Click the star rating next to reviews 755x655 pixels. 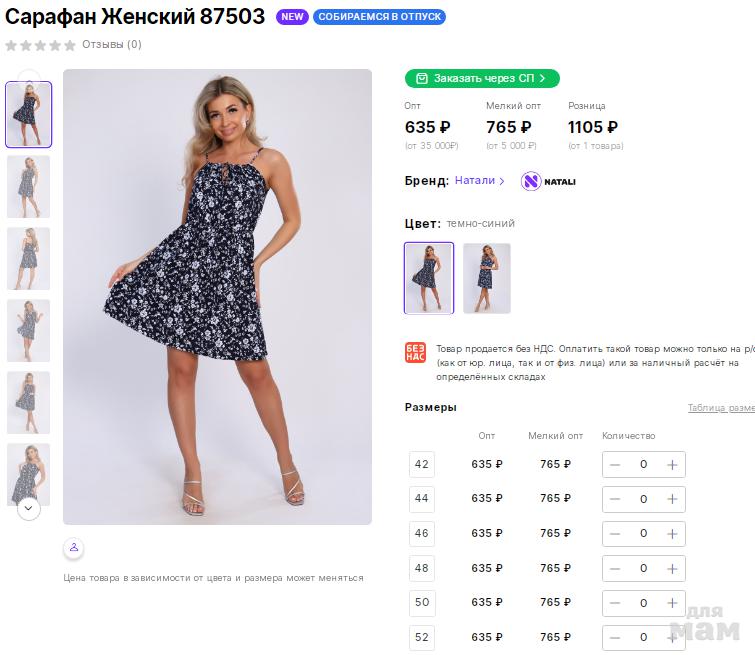tap(41, 45)
